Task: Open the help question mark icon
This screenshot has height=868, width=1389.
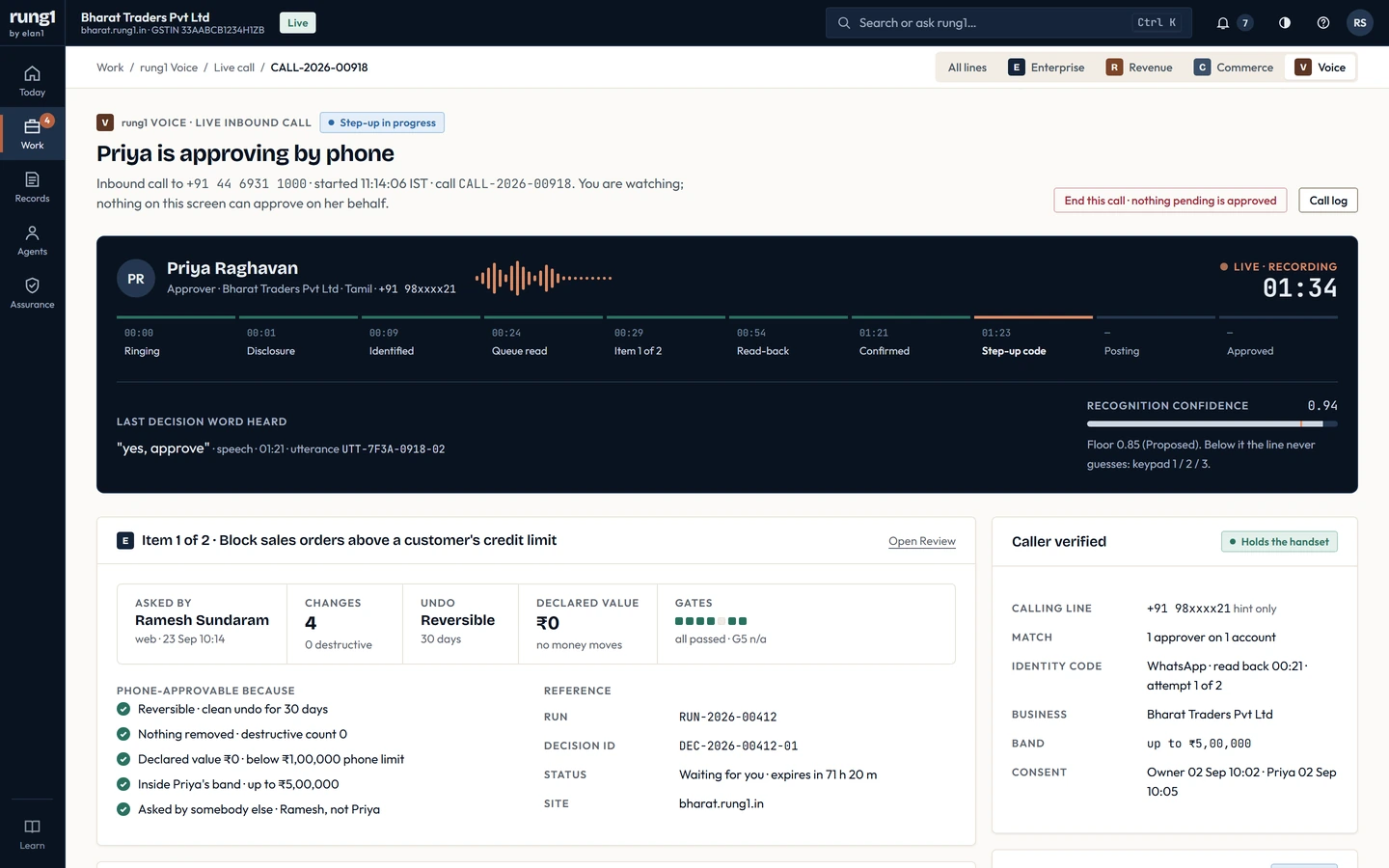Action: click(1323, 23)
